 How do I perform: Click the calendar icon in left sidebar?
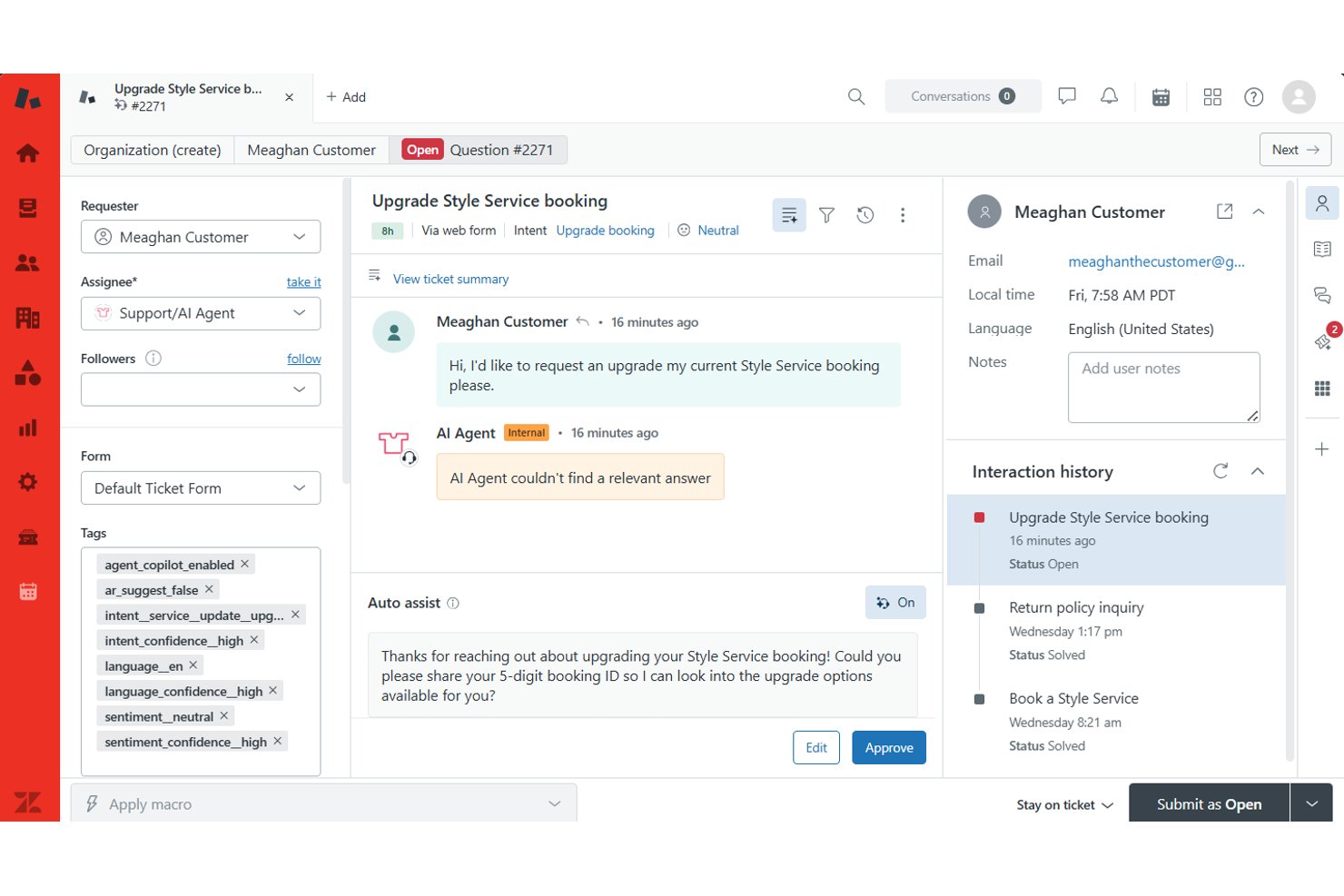(28, 592)
